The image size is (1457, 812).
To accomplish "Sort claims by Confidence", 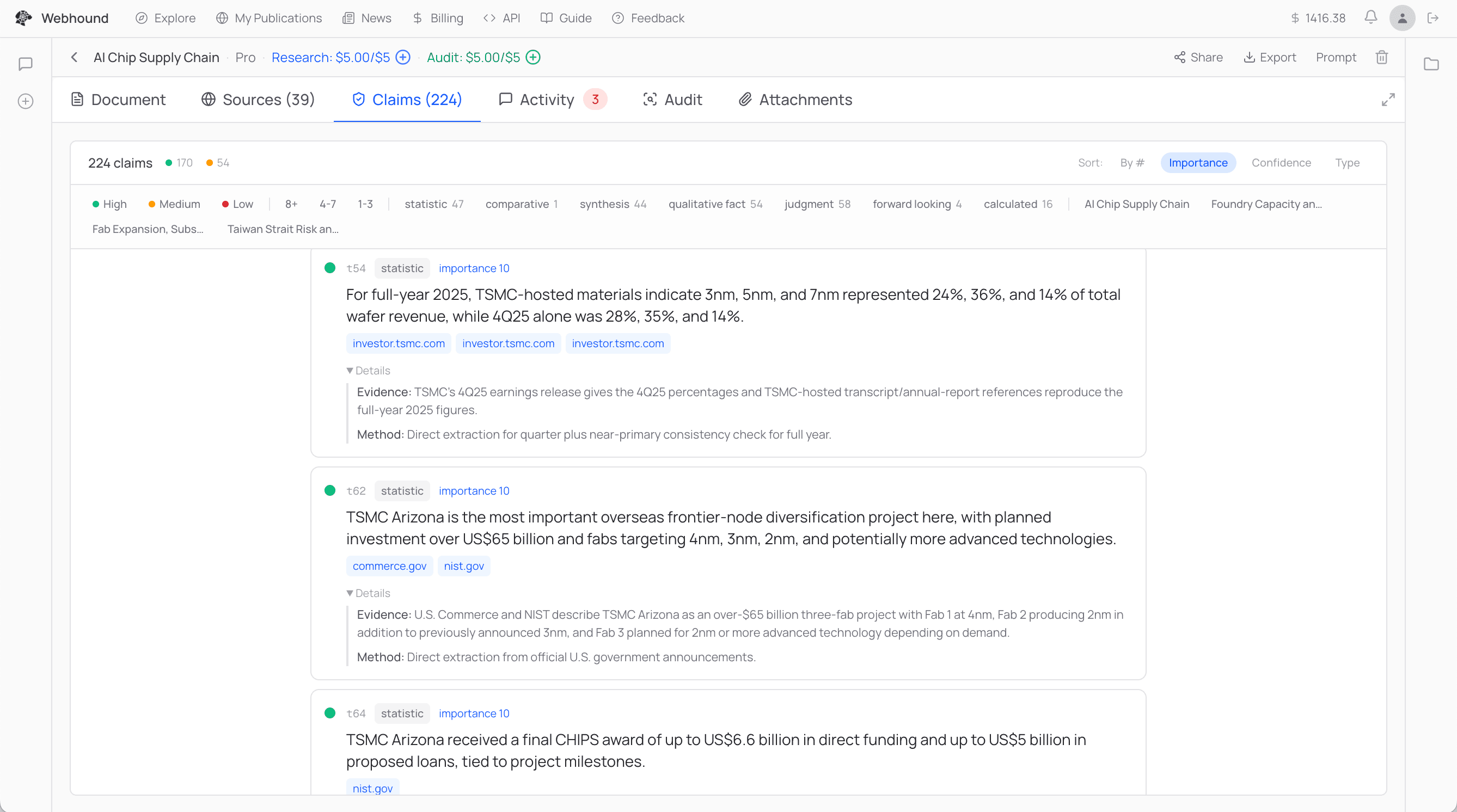I will 1281,162.
